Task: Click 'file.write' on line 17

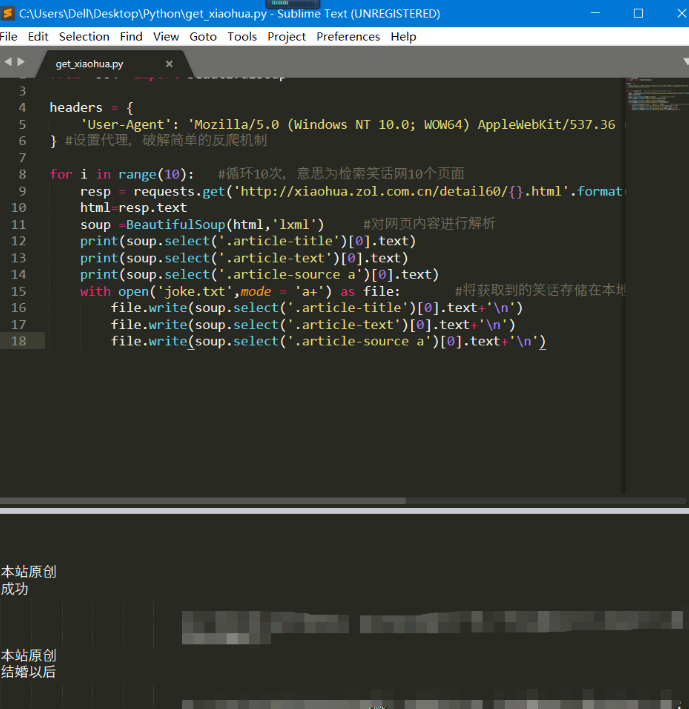Action: tap(149, 325)
